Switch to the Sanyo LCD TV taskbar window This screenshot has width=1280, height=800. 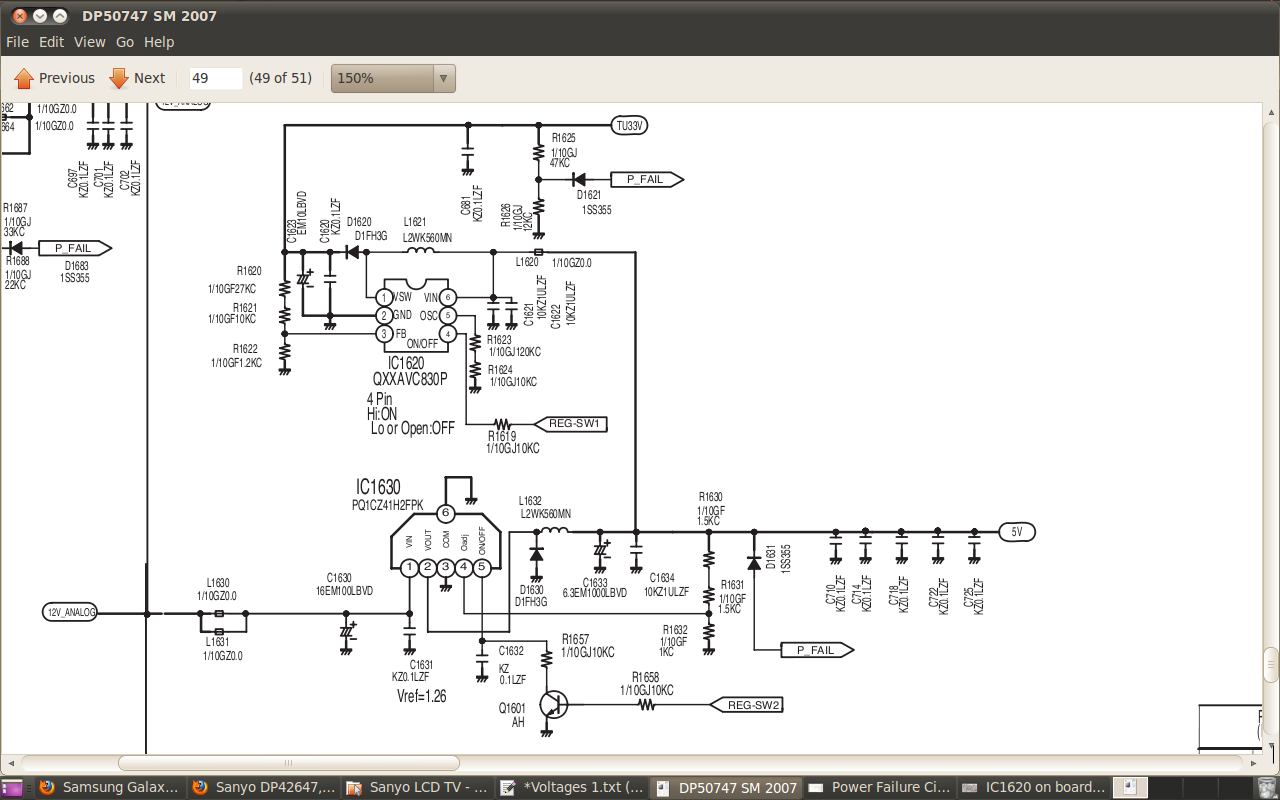coord(418,788)
